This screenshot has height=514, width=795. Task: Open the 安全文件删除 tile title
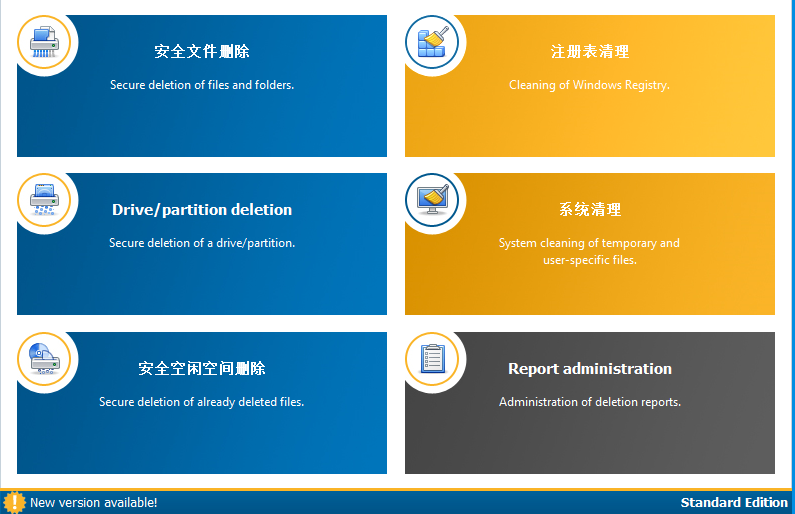pos(202,52)
